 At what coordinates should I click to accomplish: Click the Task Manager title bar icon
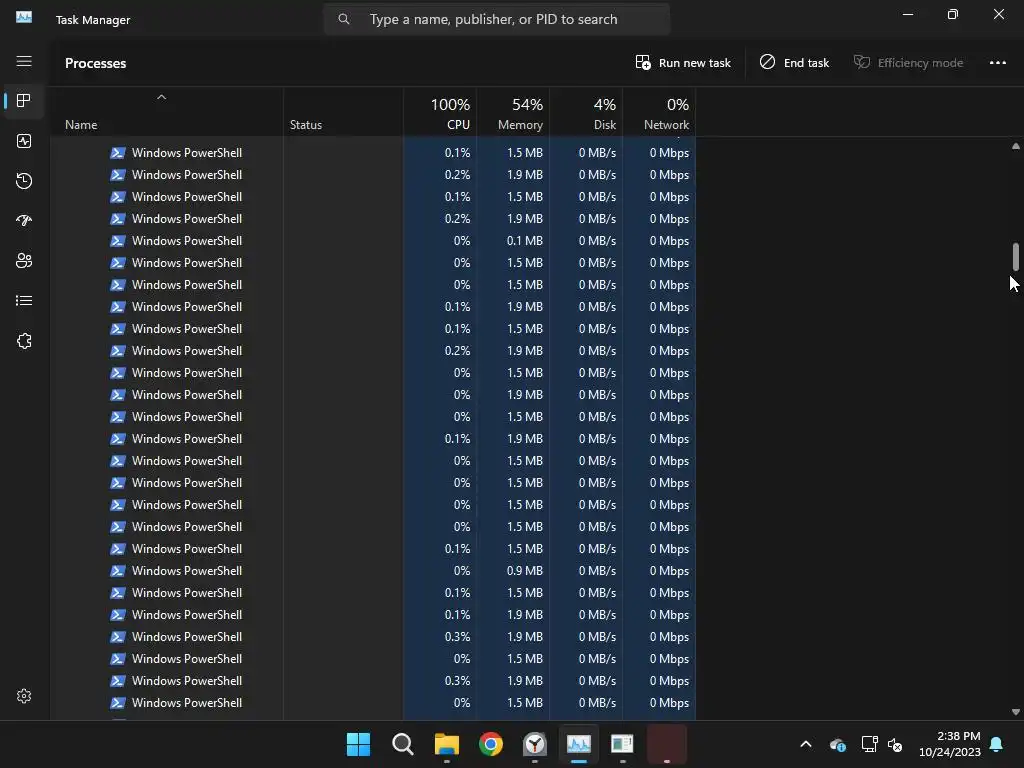pos(24,18)
